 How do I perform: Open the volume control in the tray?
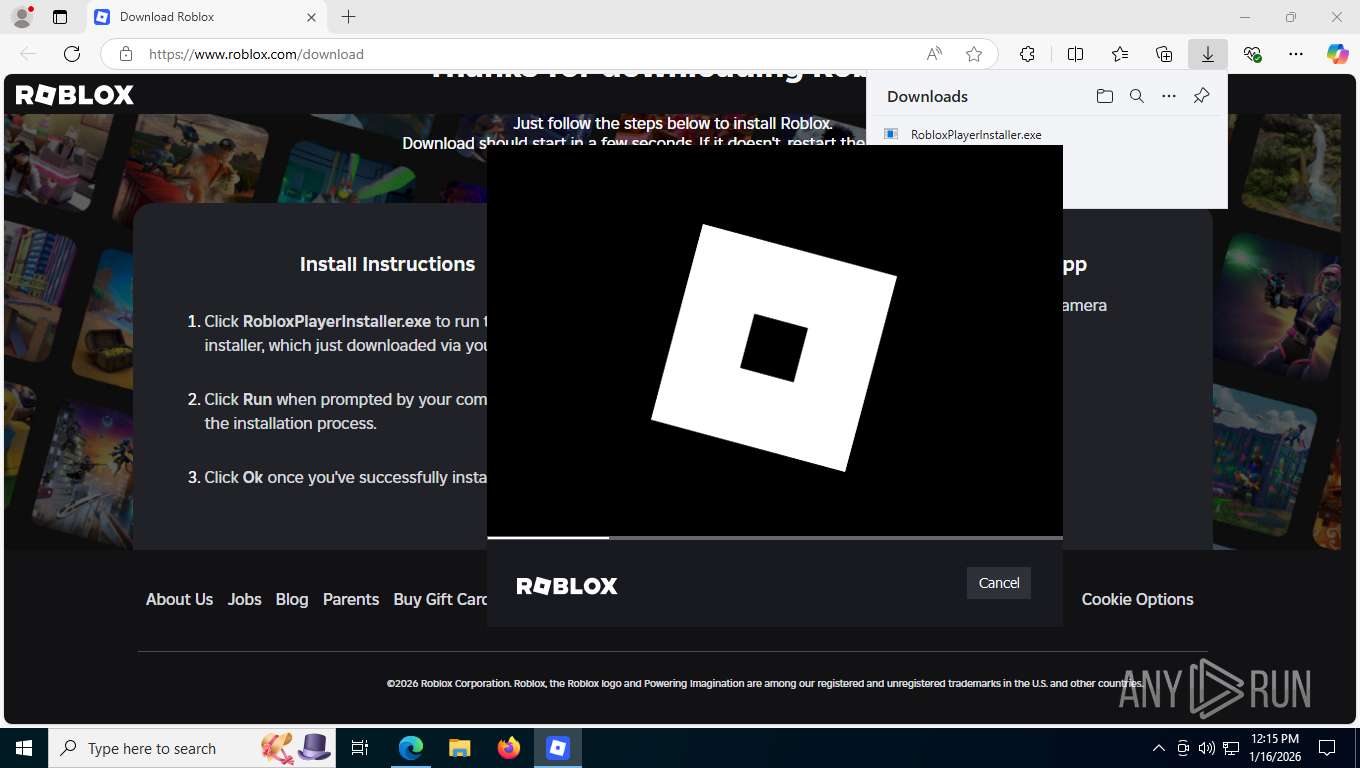[1206, 748]
